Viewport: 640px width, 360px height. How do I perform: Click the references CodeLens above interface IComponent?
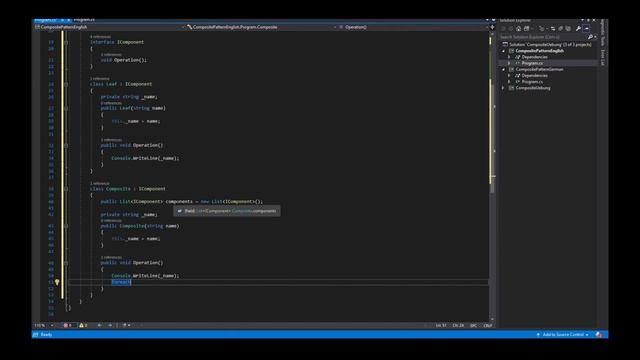[x=100, y=37]
